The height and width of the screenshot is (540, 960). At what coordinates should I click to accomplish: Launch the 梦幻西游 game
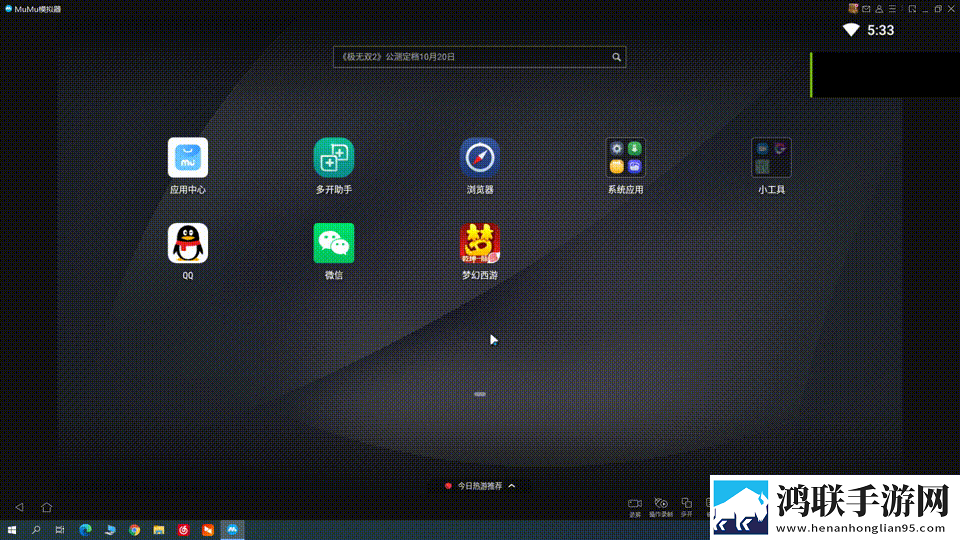(x=479, y=243)
